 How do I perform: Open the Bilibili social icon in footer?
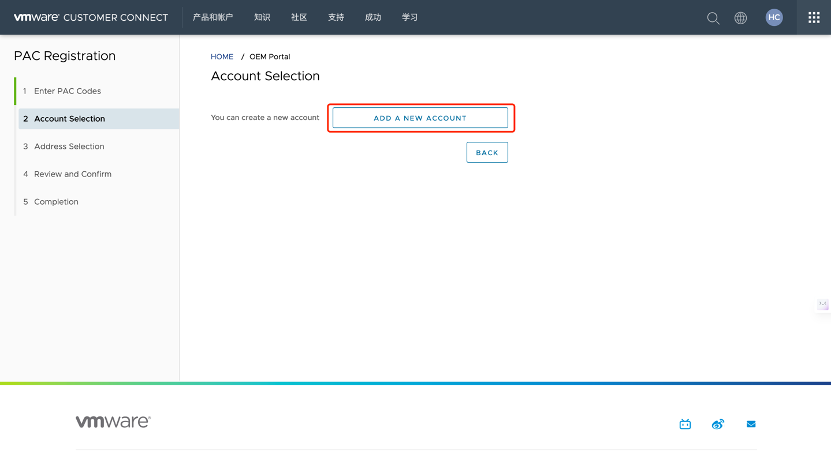[x=685, y=424]
